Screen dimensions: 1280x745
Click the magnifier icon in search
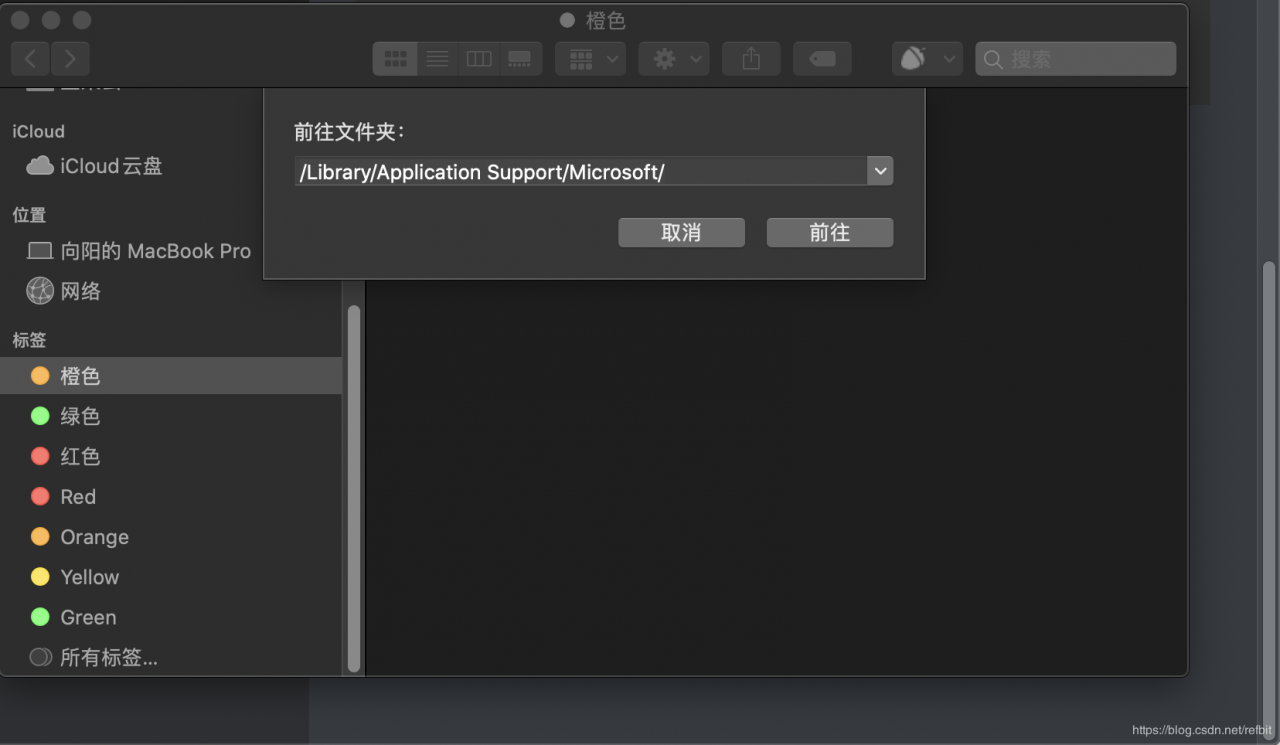[993, 60]
